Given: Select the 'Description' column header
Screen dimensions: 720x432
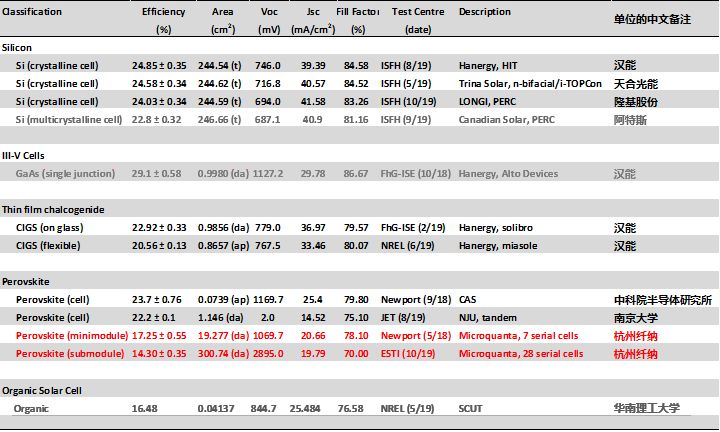Looking at the screenshot, I should tap(484, 12).
